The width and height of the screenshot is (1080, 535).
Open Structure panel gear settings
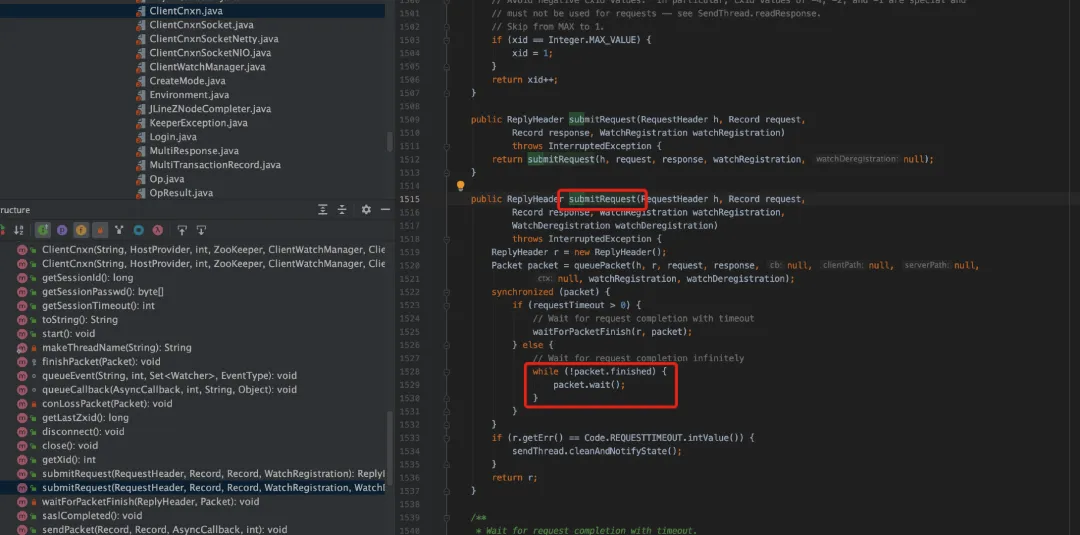(x=366, y=209)
